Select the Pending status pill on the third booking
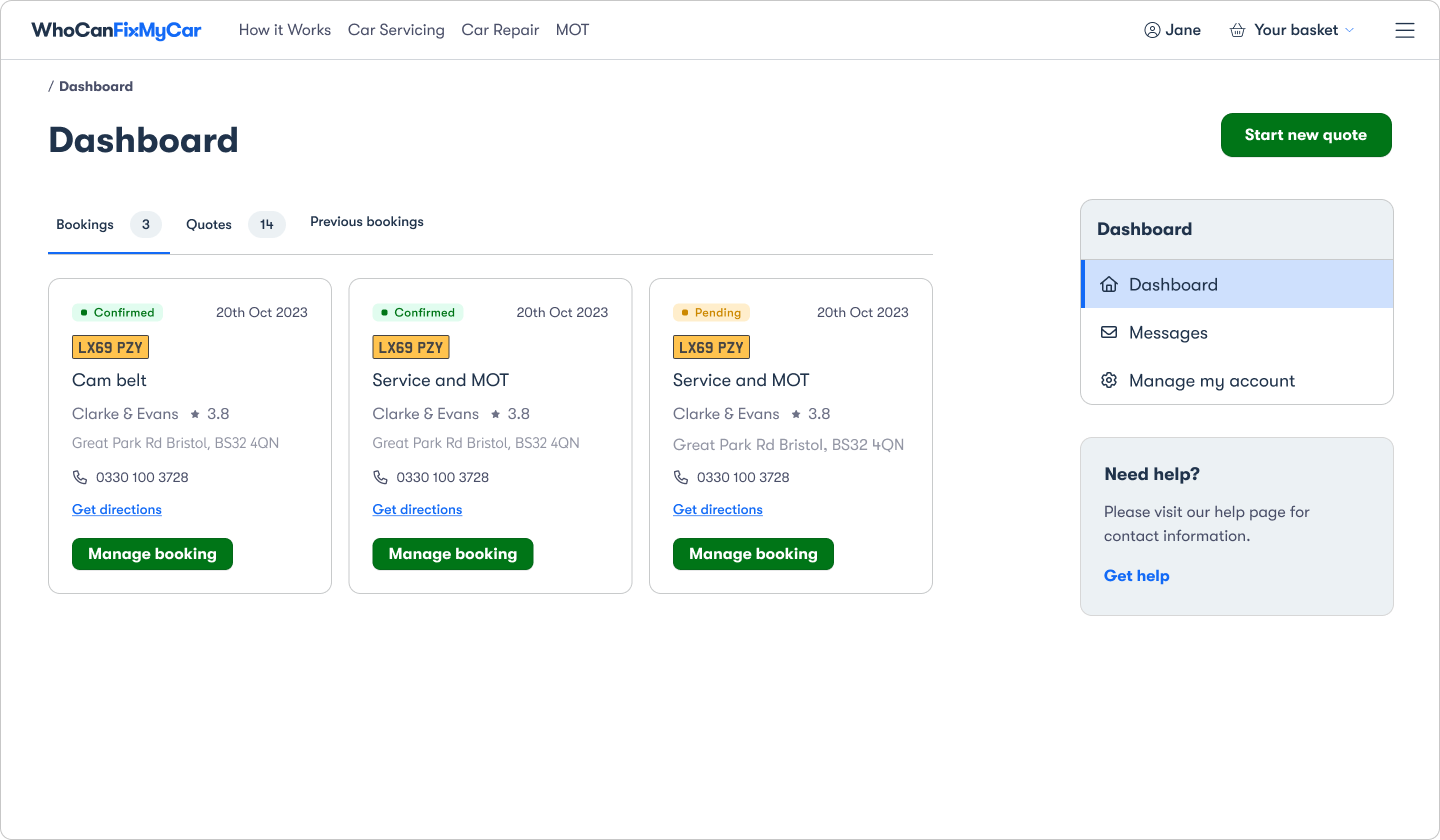Image resolution: width=1440 pixels, height=840 pixels. pos(711,312)
